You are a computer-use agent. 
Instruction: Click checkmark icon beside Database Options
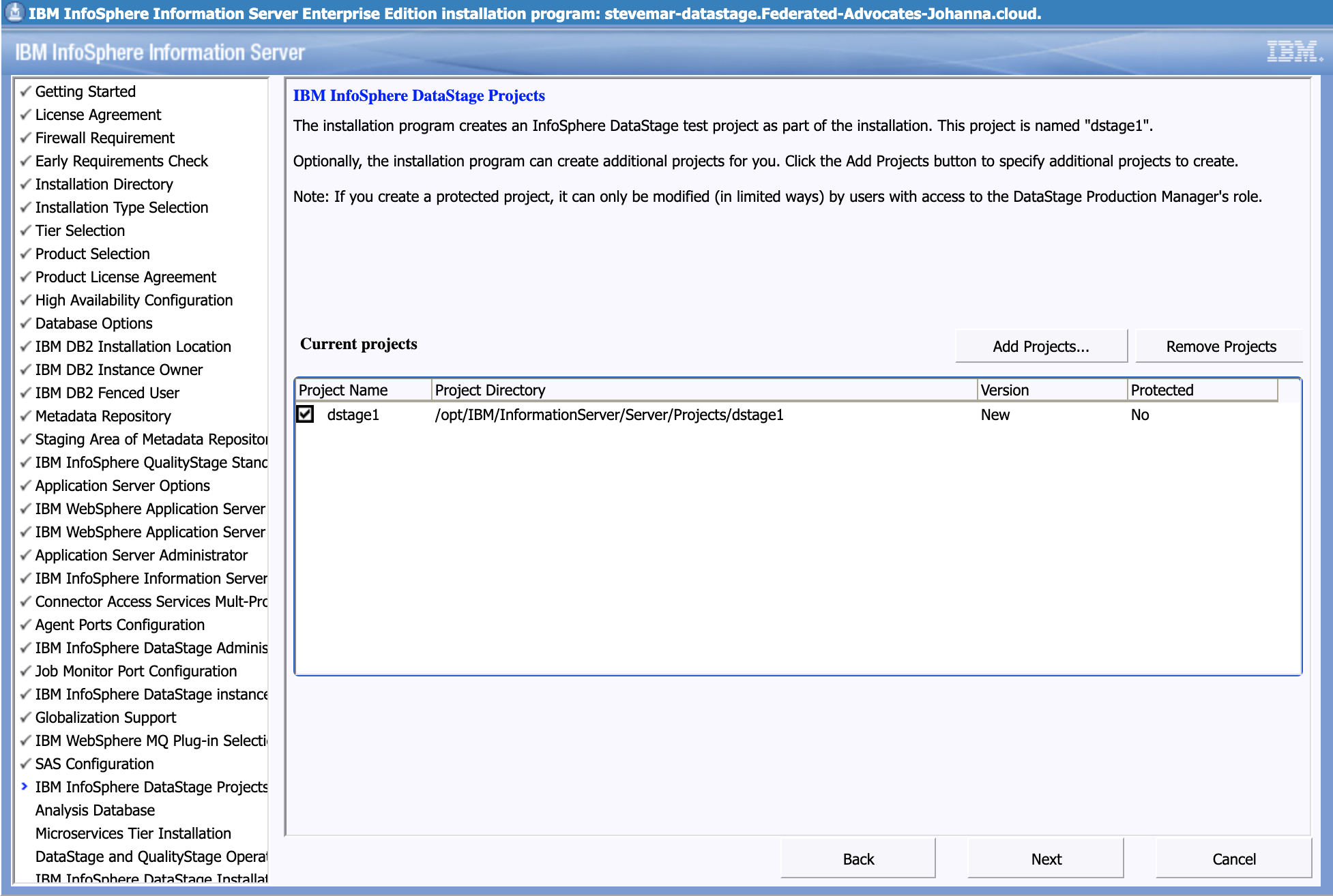click(x=26, y=323)
